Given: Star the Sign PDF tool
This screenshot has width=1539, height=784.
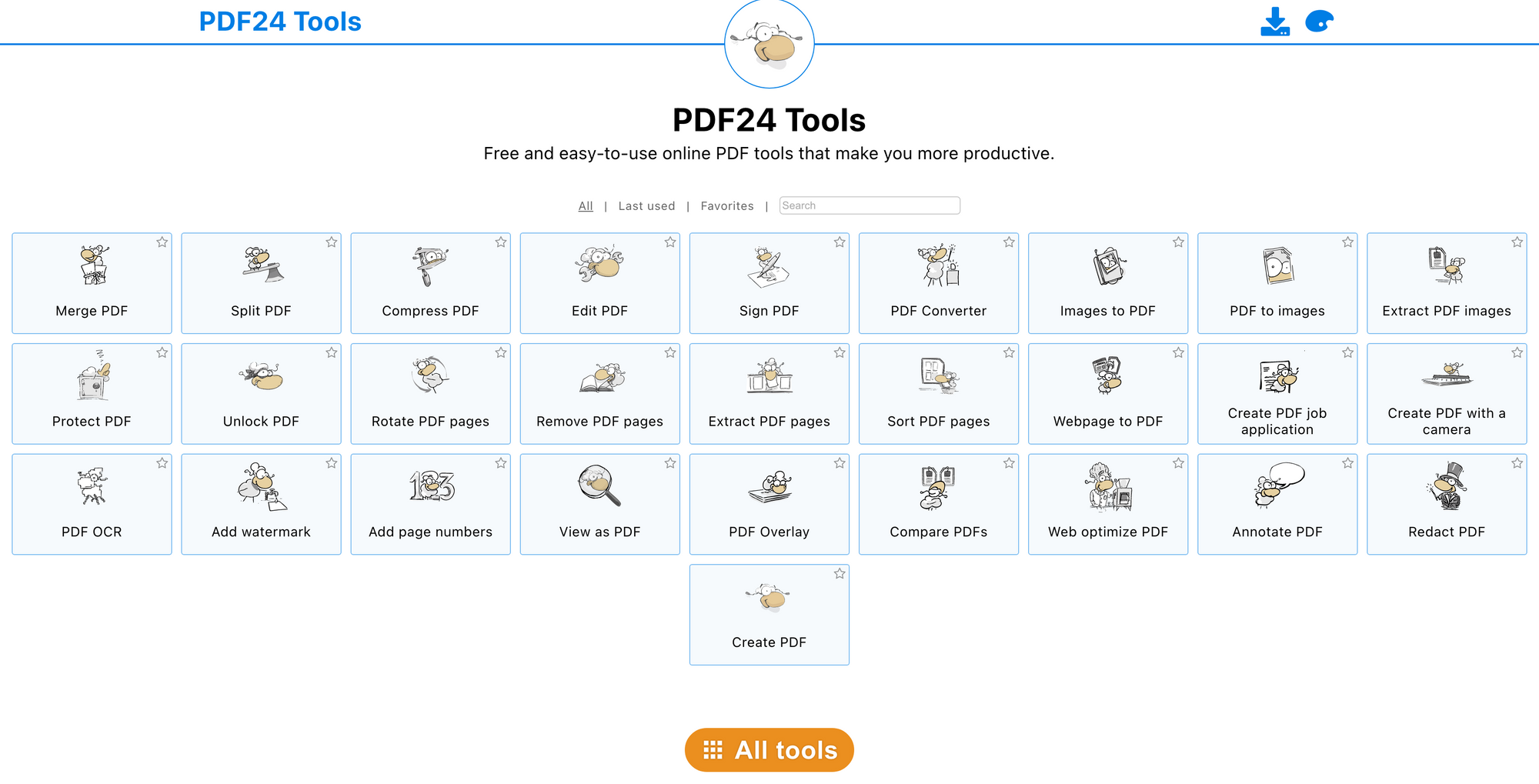Looking at the screenshot, I should click(840, 242).
